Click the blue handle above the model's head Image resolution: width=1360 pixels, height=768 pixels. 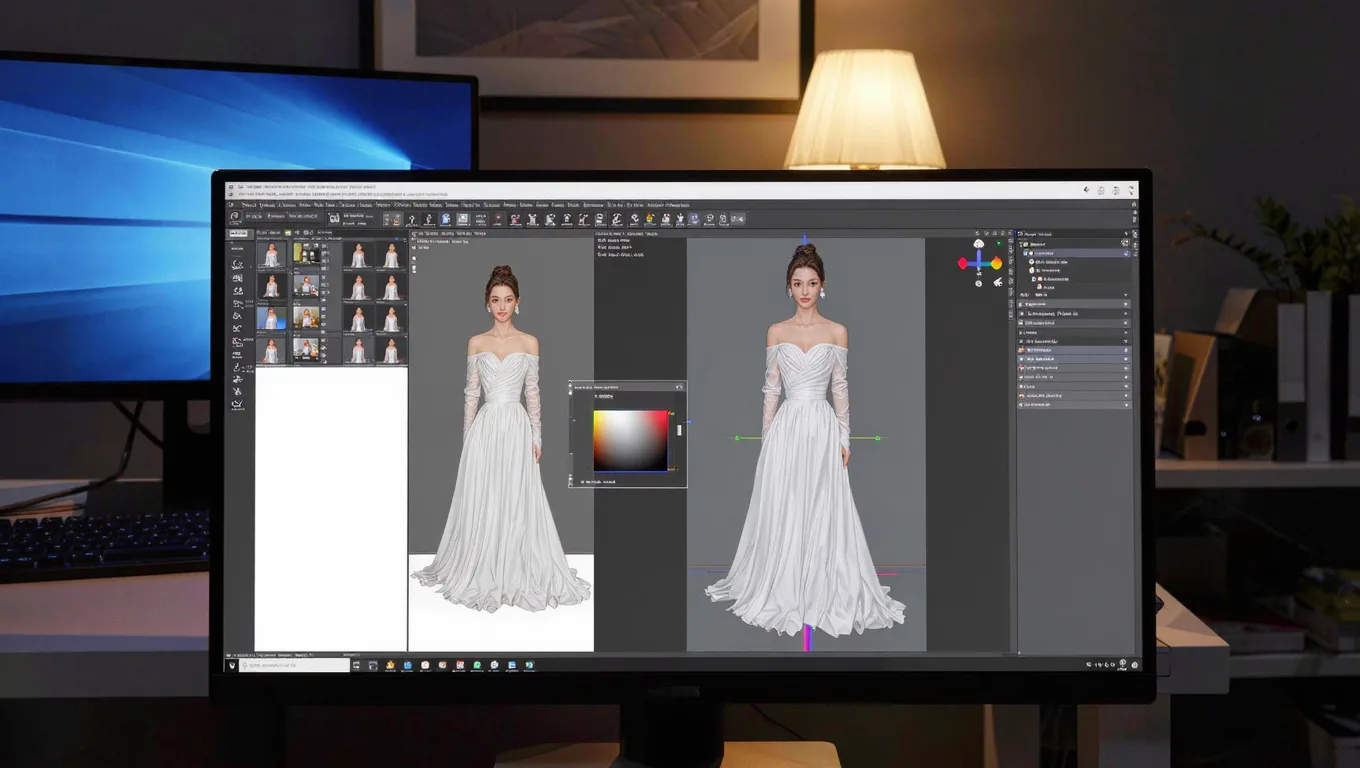pos(805,240)
